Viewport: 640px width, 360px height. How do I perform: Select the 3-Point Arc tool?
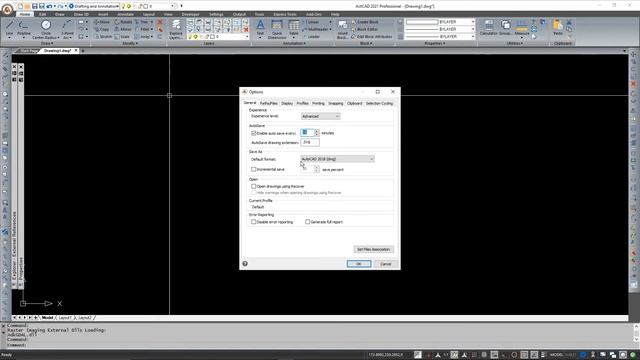click(x=67, y=29)
